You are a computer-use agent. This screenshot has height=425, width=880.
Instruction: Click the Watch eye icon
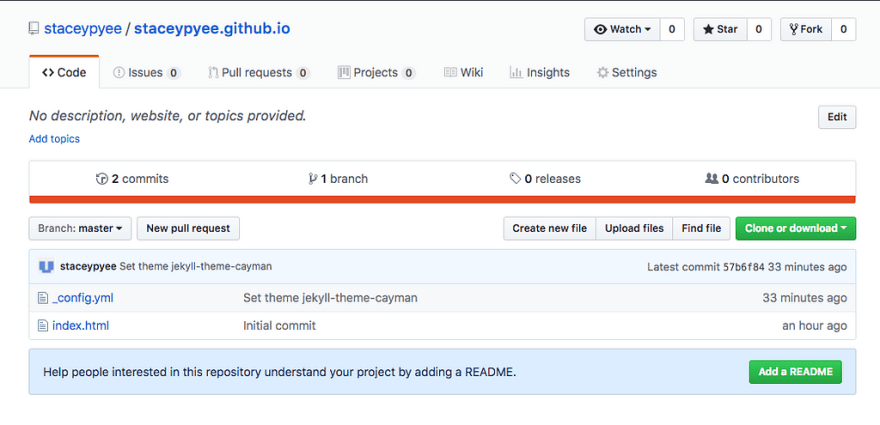click(601, 29)
